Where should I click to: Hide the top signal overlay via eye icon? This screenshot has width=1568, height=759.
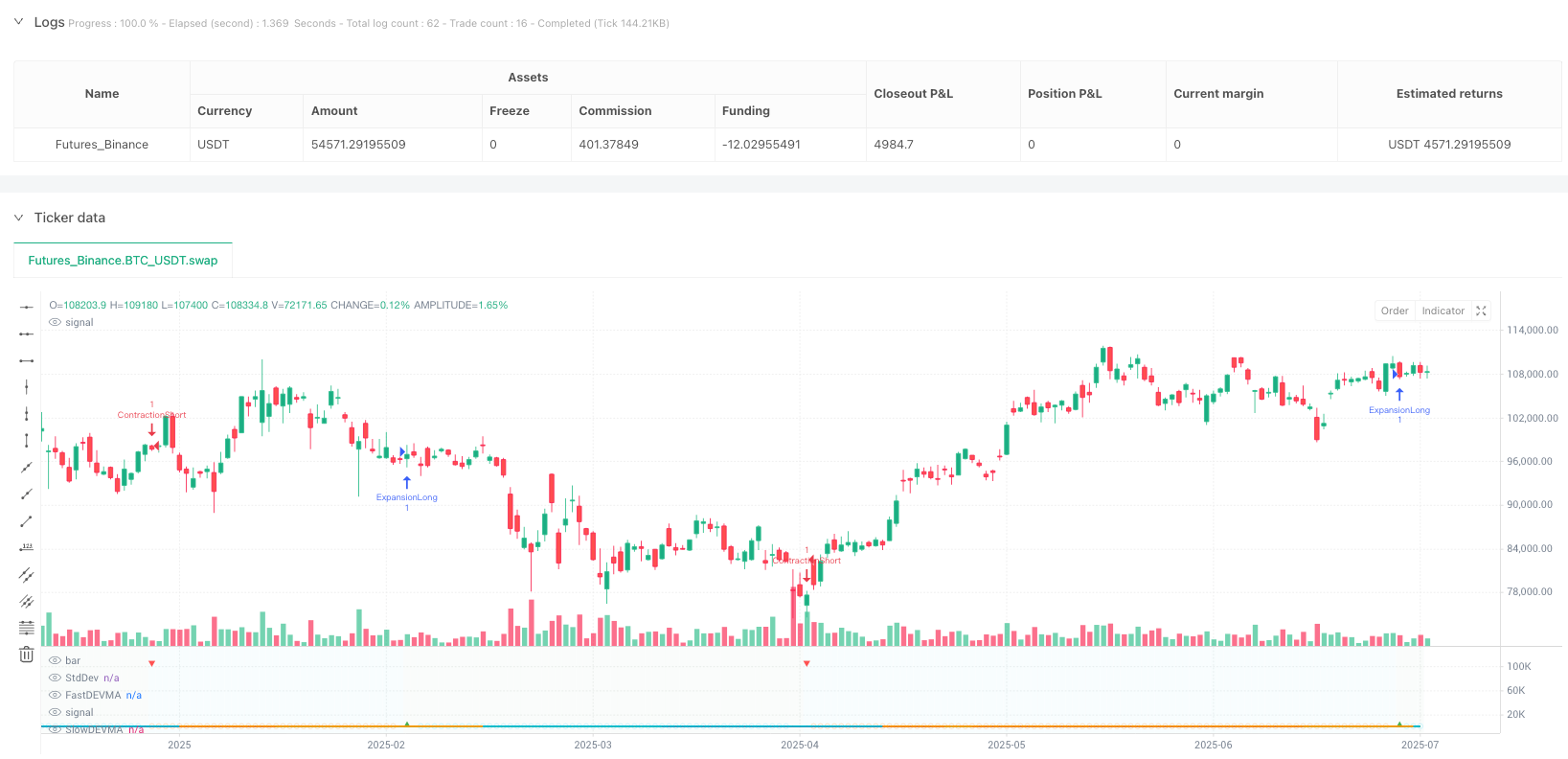coord(56,322)
